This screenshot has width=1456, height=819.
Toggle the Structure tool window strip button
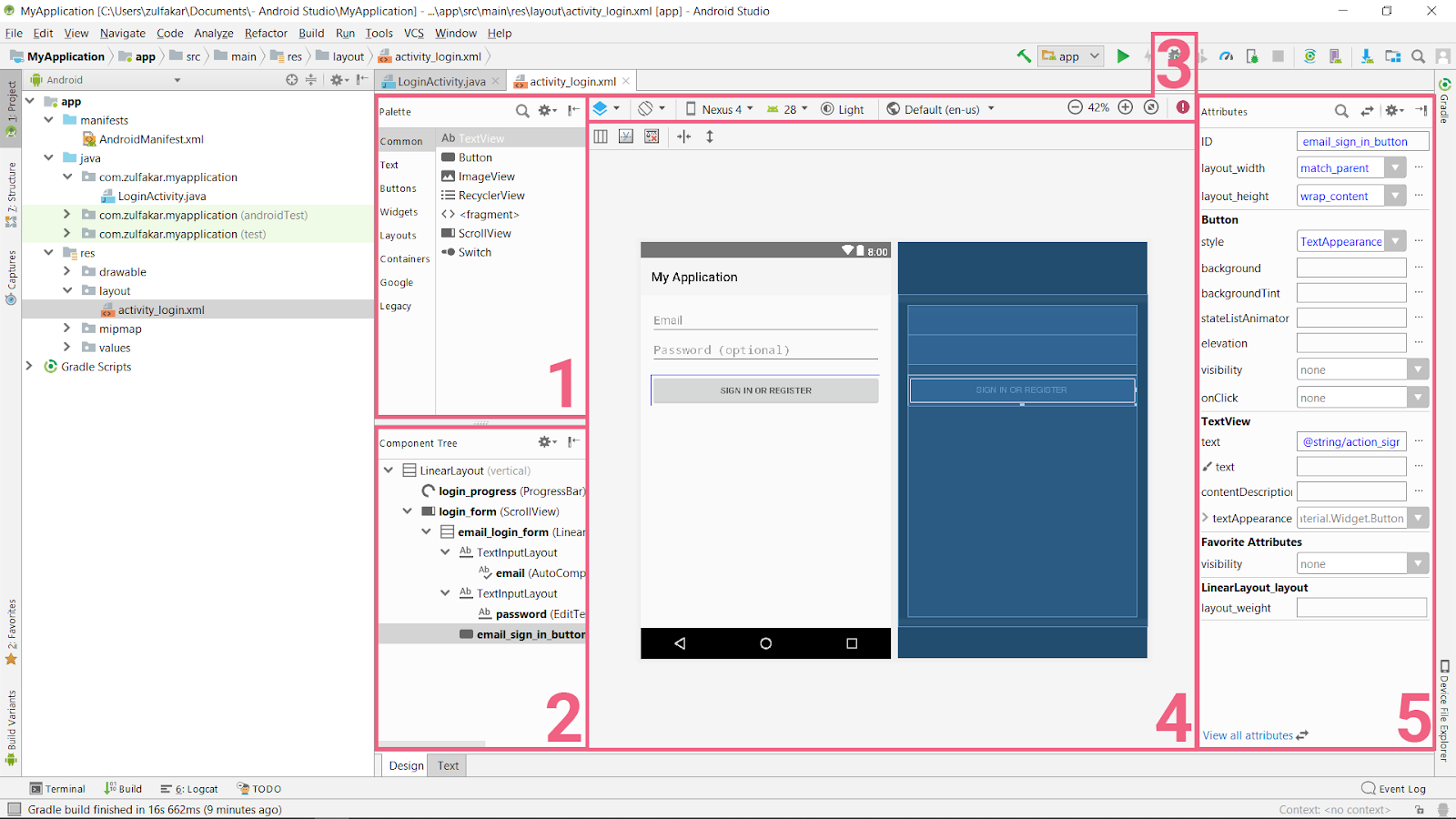click(11, 195)
